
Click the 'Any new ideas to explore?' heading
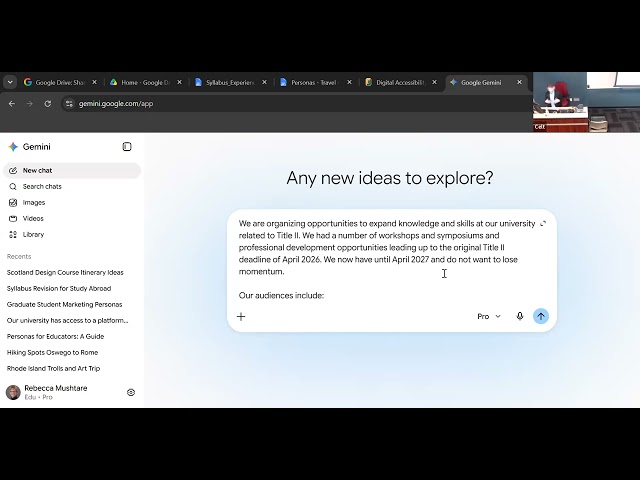390,178
